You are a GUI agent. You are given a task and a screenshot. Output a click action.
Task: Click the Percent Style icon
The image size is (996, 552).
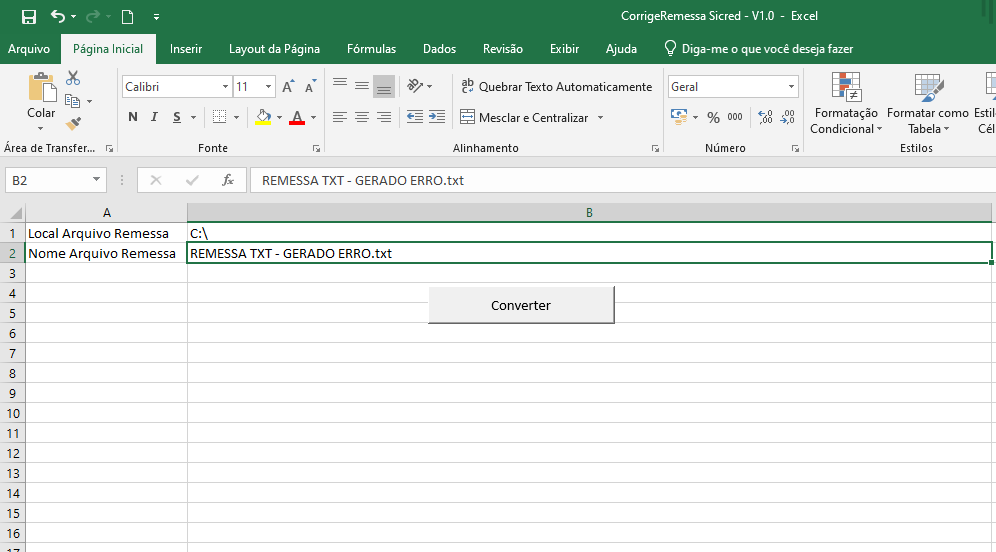(x=713, y=118)
